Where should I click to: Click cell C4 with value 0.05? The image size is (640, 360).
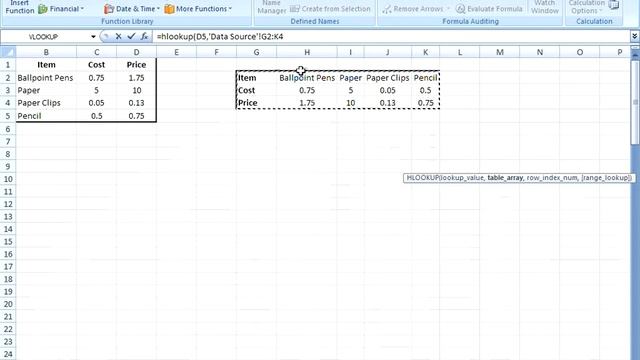[x=96, y=103]
